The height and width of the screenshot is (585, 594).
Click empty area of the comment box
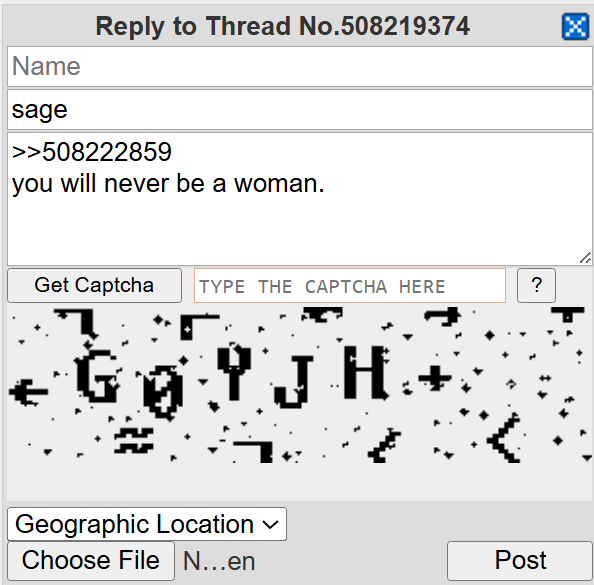click(x=300, y=231)
